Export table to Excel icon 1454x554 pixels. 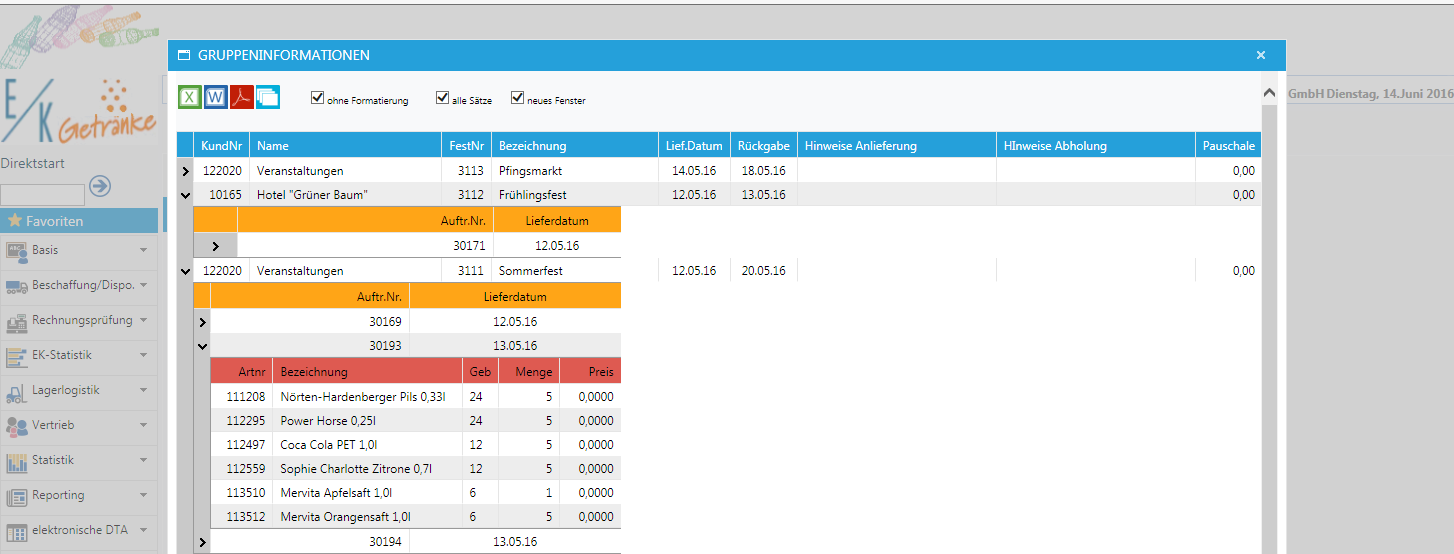coord(190,97)
